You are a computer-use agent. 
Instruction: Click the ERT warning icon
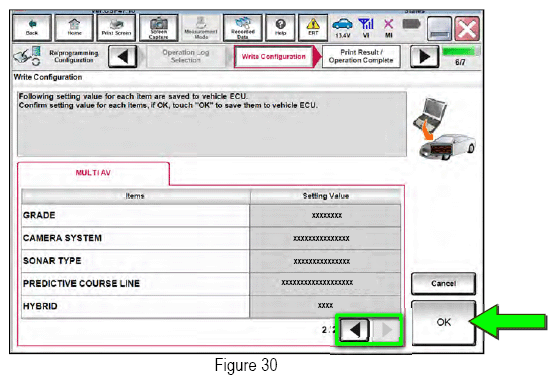313,28
